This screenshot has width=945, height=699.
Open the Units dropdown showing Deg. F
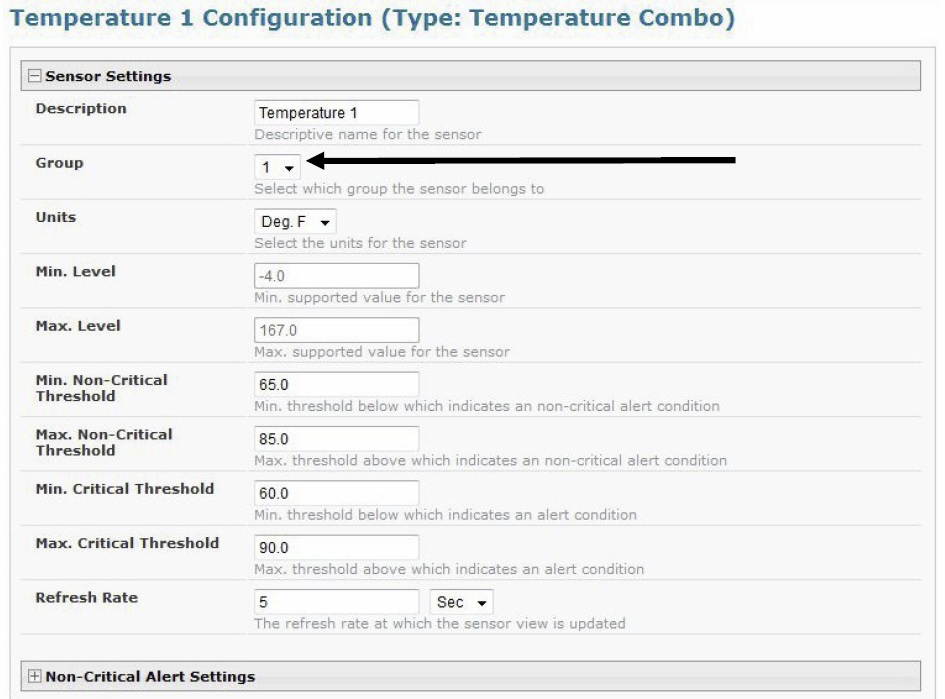(295, 222)
